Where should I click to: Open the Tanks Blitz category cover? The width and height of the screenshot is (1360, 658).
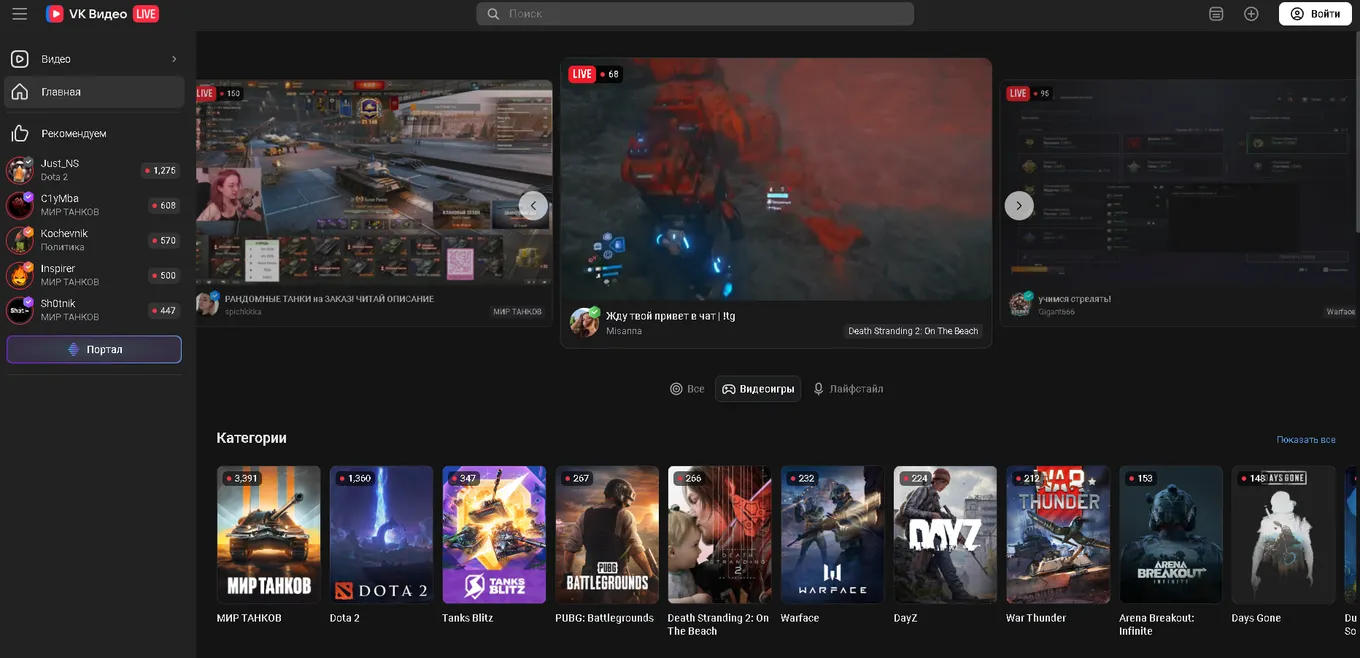[494, 535]
